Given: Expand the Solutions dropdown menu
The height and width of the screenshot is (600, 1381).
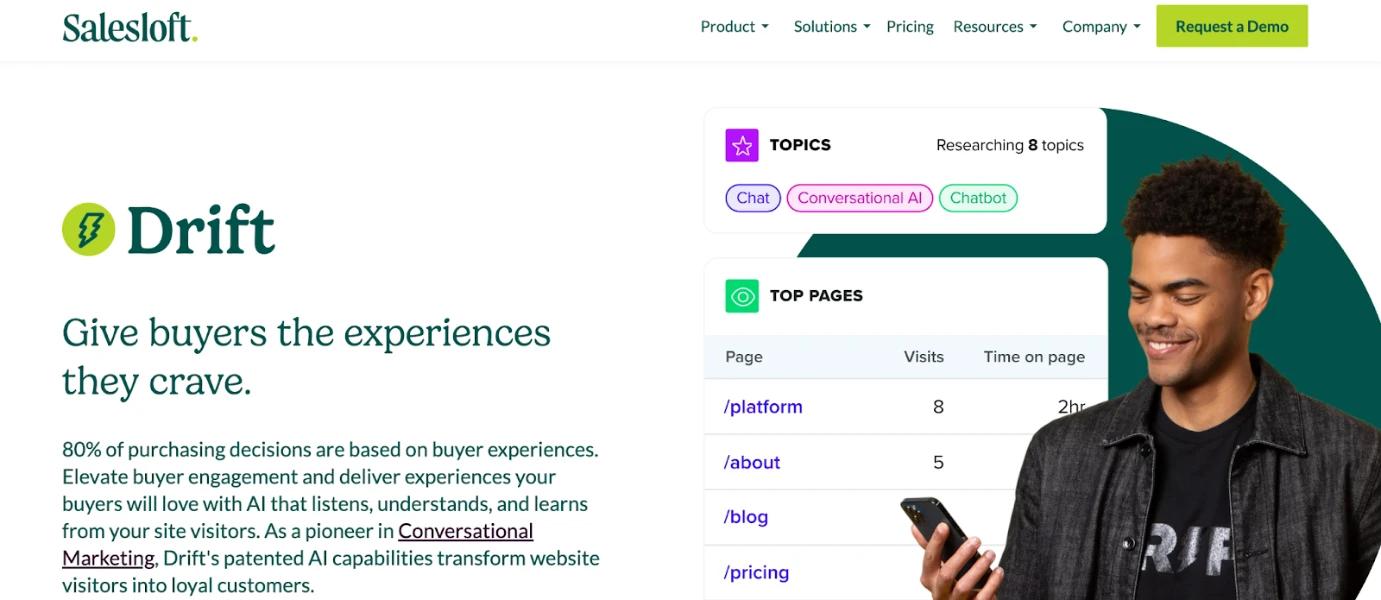Looking at the screenshot, I should 832,27.
